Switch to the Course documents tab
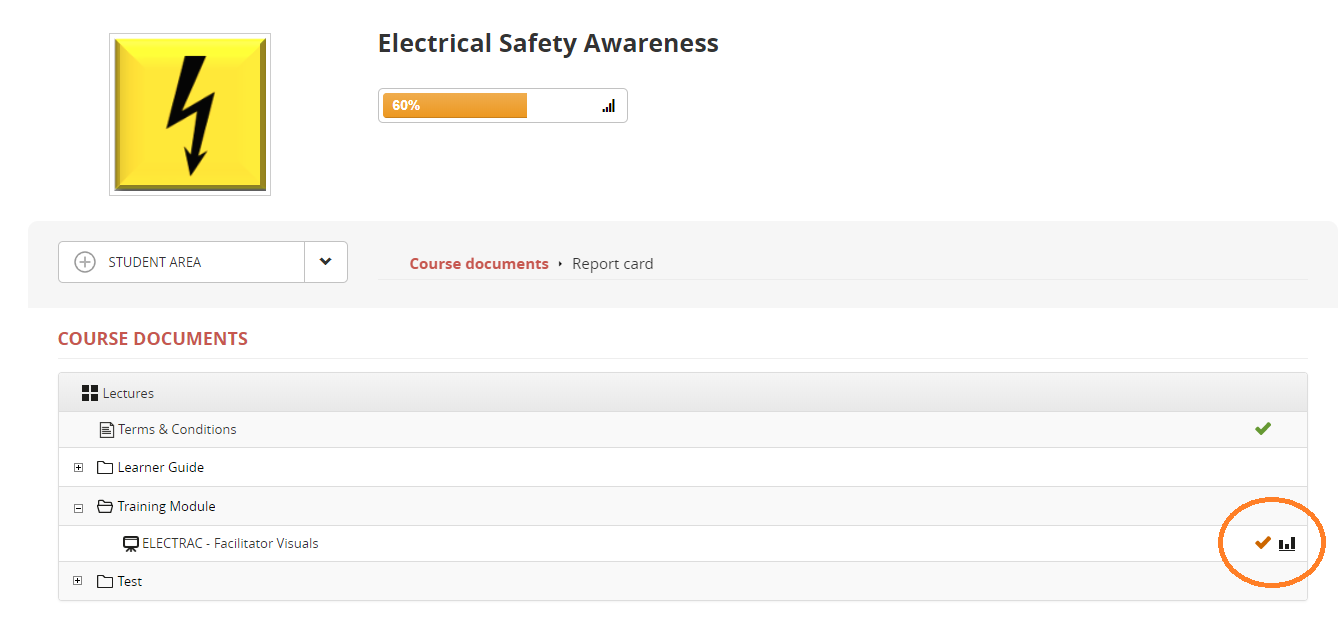The height and width of the screenshot is (635, 1338). [479, 264]
